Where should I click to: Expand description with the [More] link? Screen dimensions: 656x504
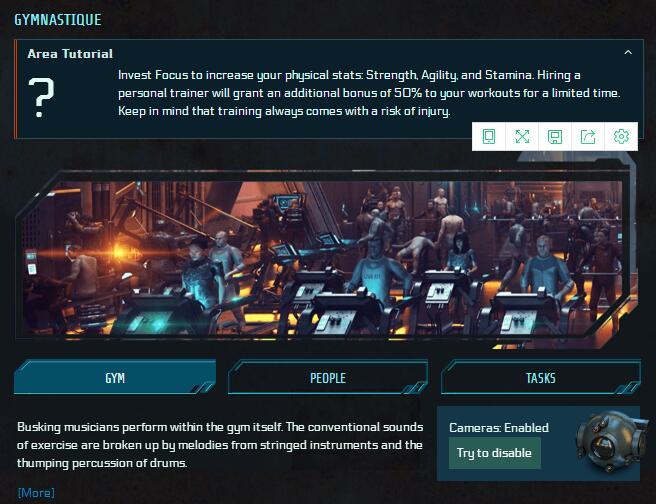[36, 493]
